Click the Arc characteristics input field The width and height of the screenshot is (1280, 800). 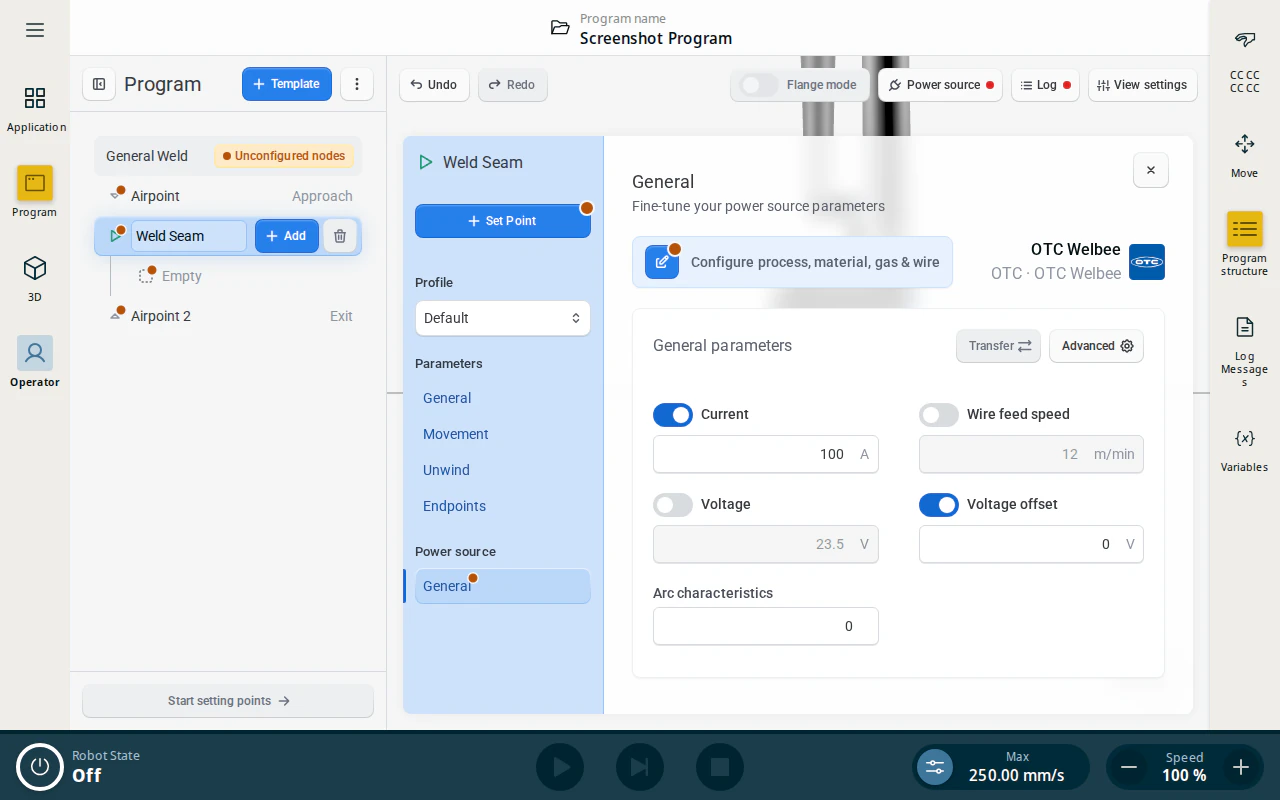765,626
